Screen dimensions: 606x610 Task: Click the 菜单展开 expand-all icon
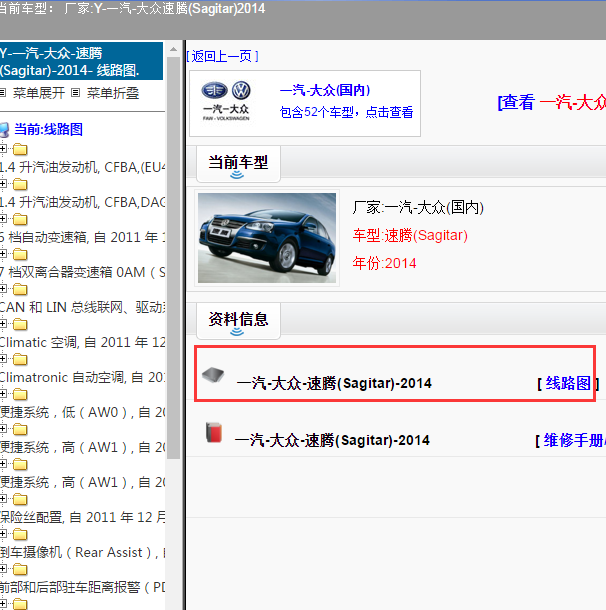3,93
